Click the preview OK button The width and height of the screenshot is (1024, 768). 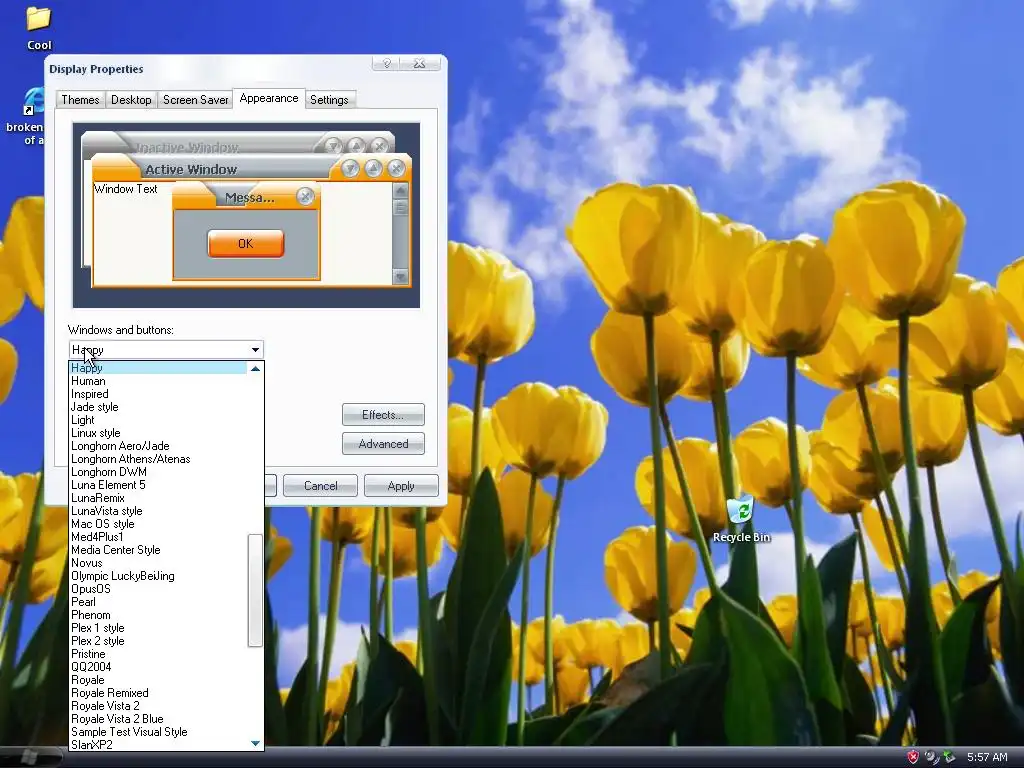point(246,243)
